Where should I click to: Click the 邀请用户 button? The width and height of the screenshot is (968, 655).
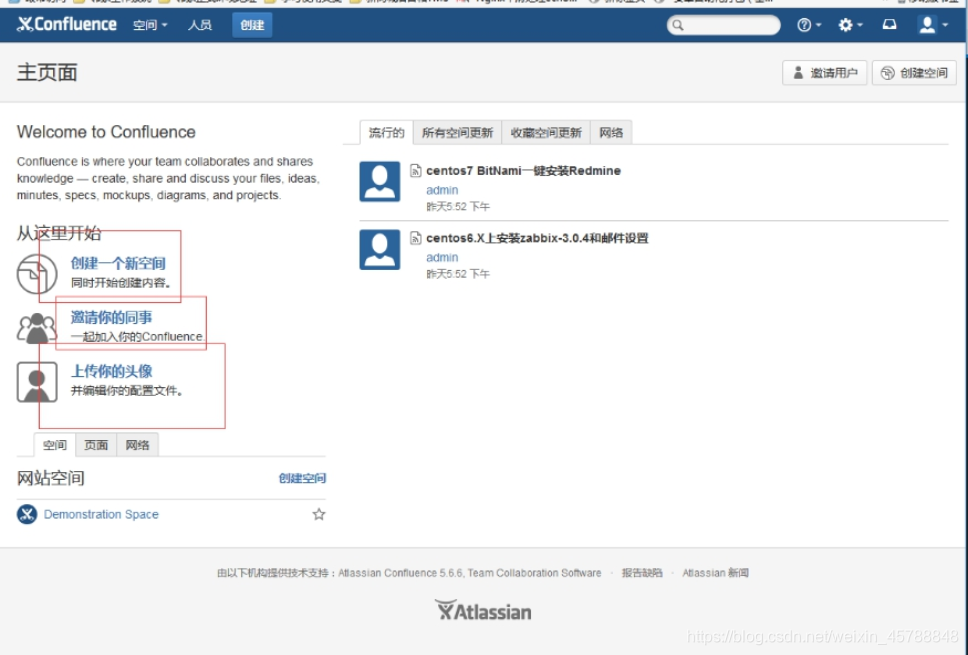point(824,73)
